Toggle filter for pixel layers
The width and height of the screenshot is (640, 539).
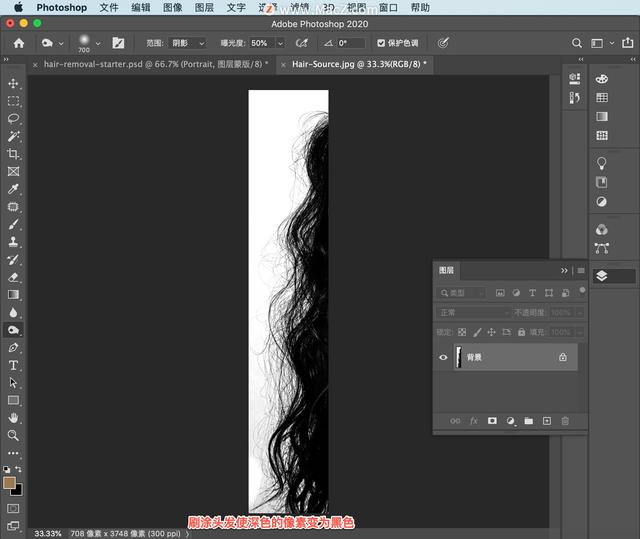(x=500, y=293)
